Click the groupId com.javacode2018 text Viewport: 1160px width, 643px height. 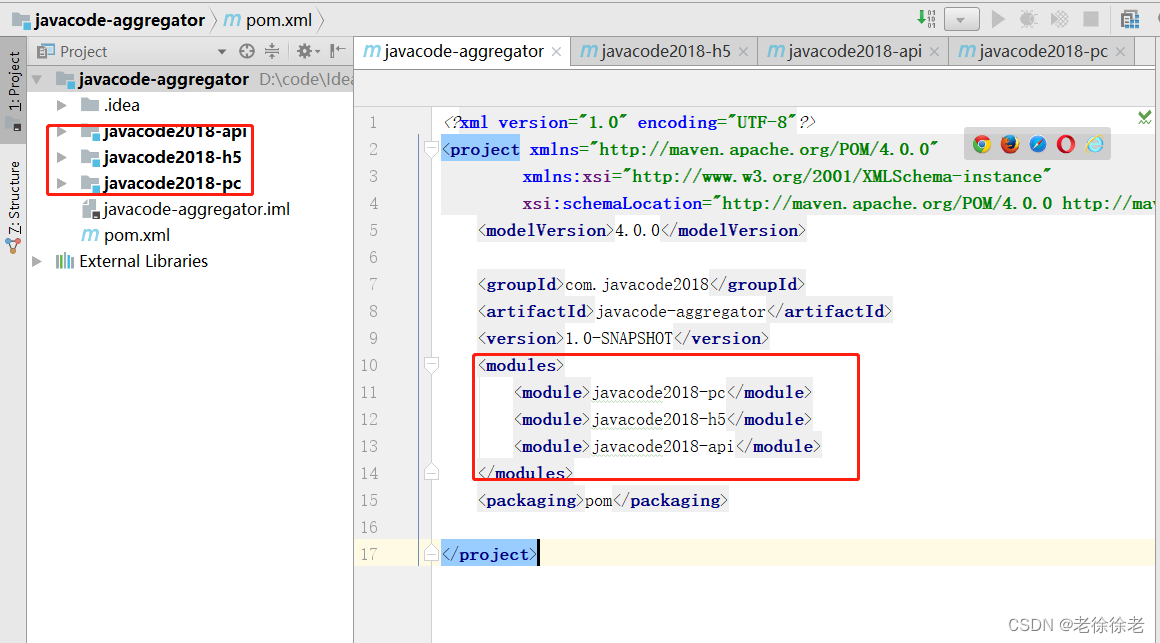click(x=637, y=284)
